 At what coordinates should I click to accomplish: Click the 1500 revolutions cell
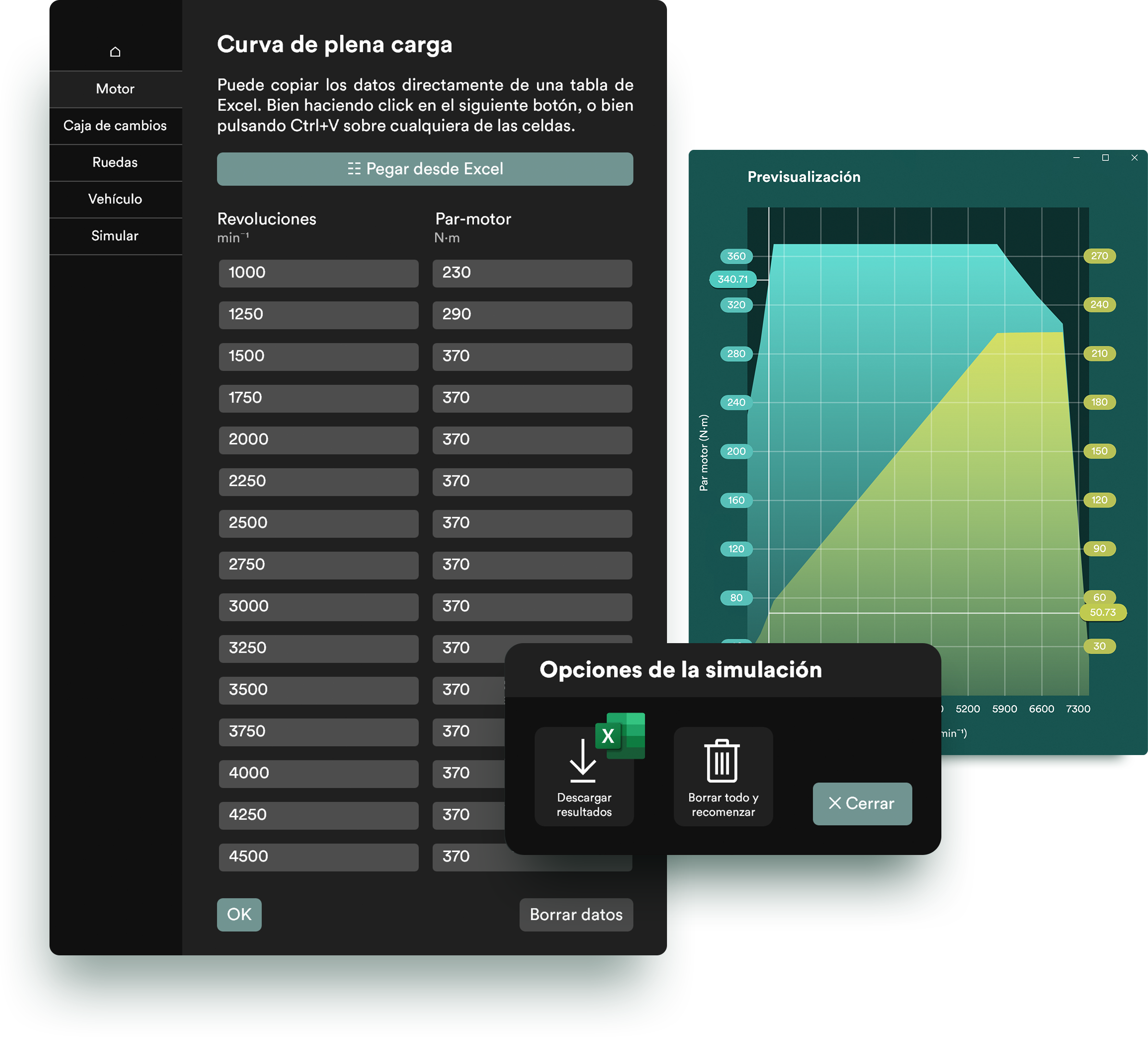[x=319, y=357]
